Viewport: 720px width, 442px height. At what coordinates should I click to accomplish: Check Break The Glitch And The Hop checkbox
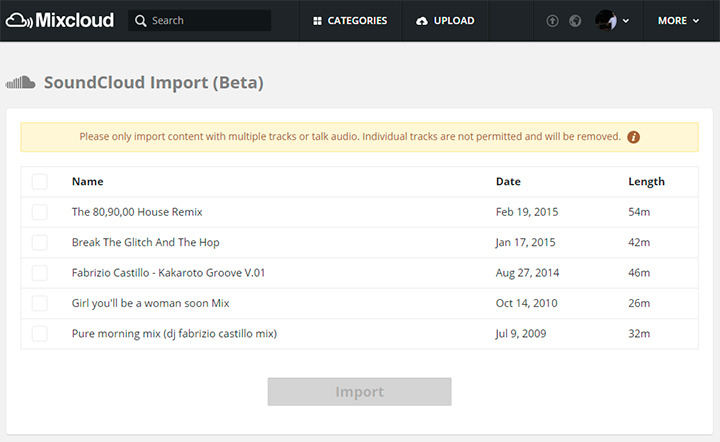39,242
